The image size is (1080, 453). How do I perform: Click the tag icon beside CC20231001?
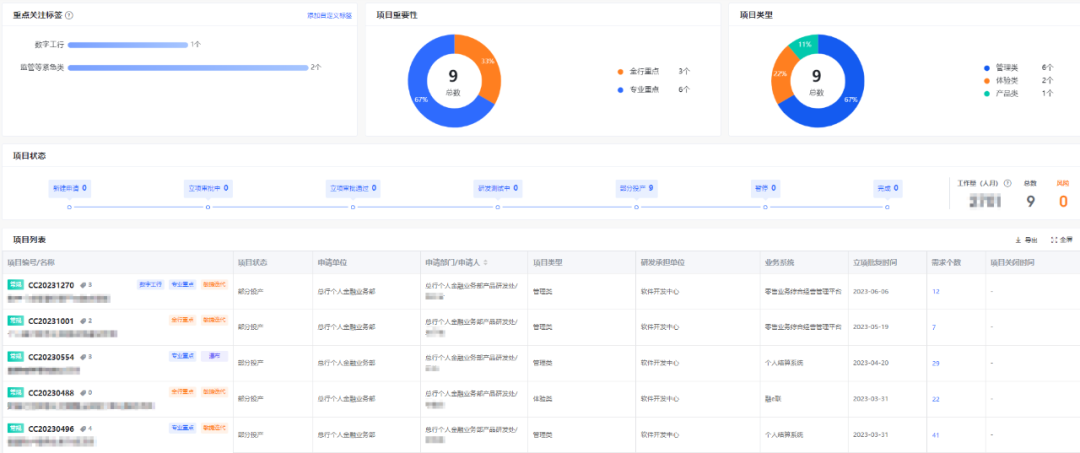click(x=83, y=320)
